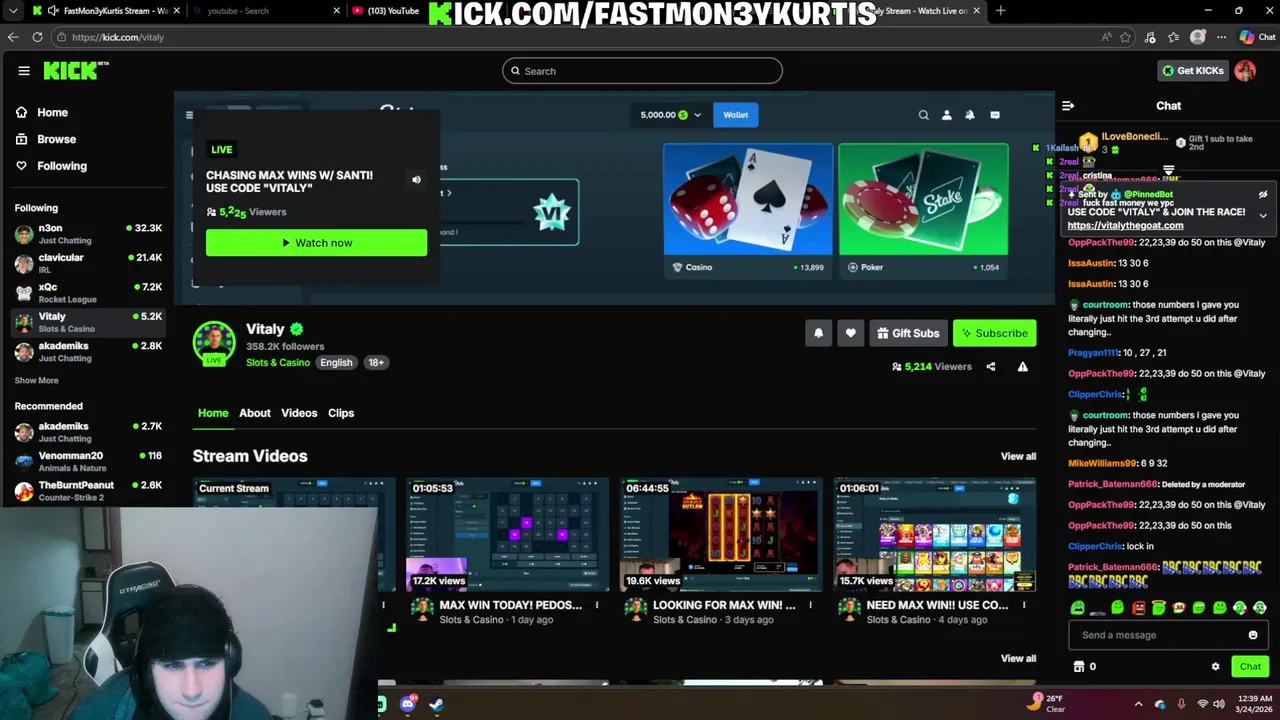Click Gift Subs button
The width and height of the screenshot is (1280, 720).
tap(908, 334)
